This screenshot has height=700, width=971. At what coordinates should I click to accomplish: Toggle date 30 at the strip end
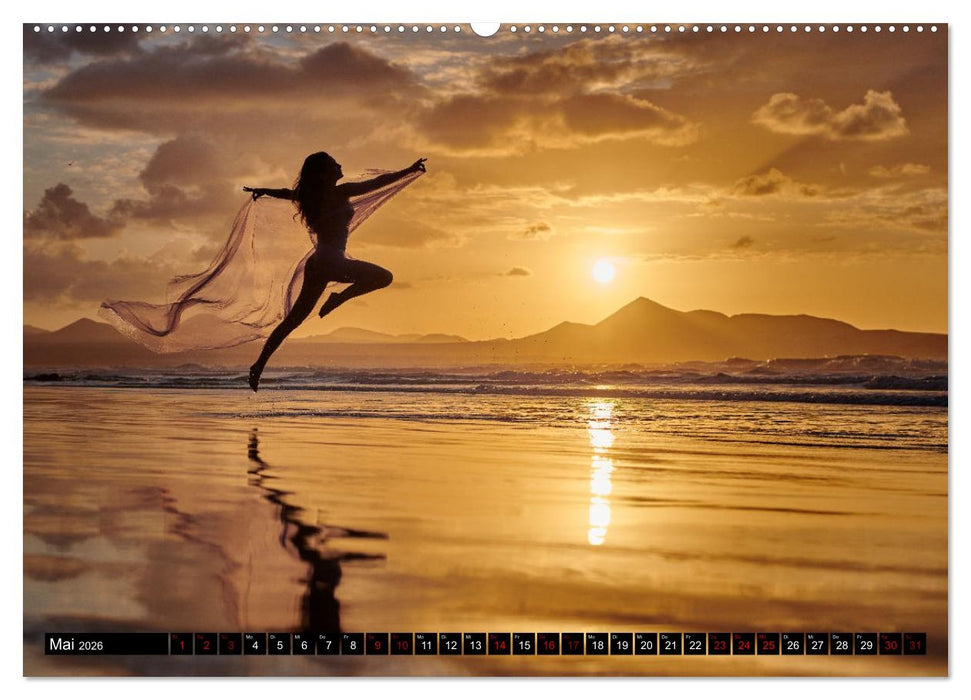click(890, 645)
